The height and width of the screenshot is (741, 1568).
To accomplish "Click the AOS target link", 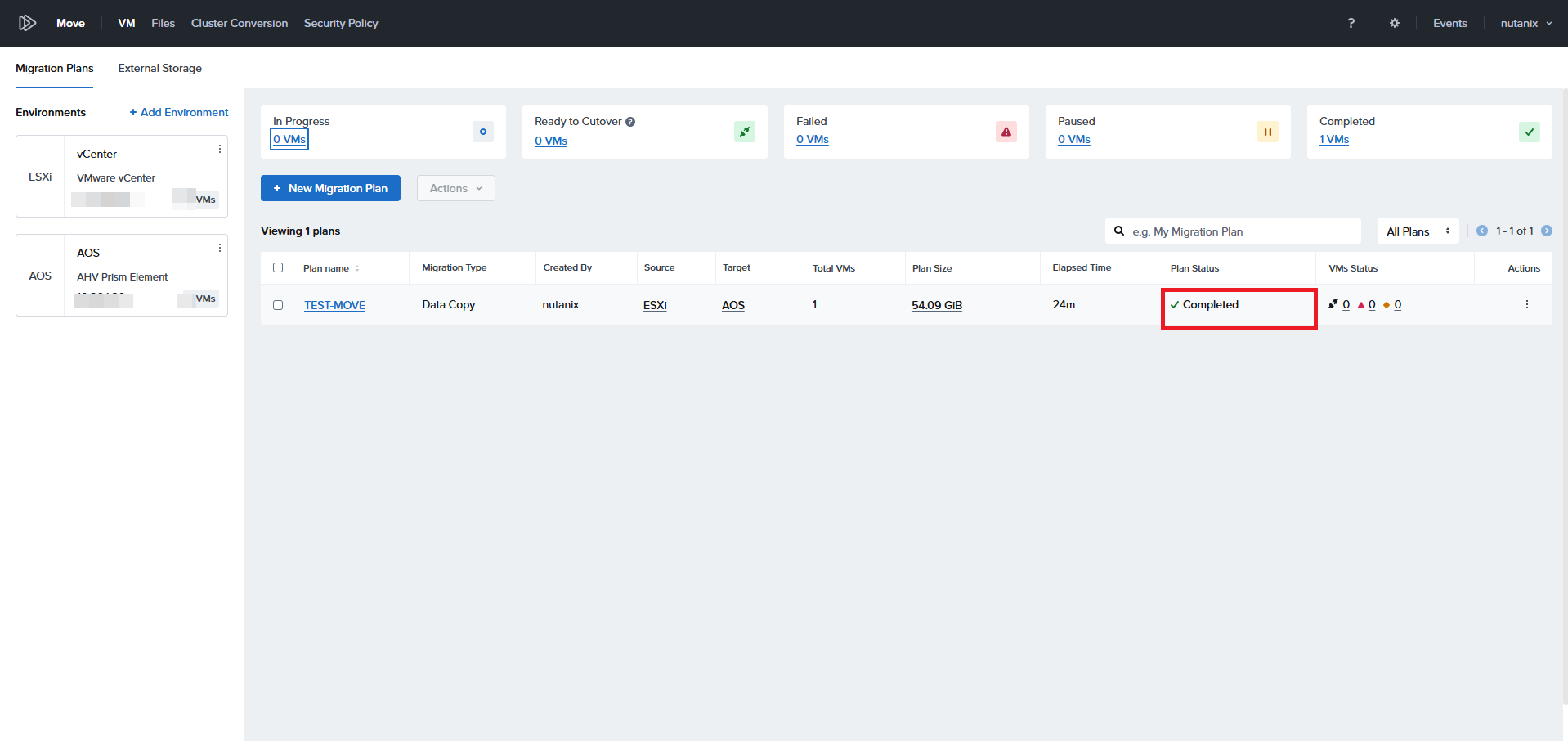I will [x=733, y=305].
